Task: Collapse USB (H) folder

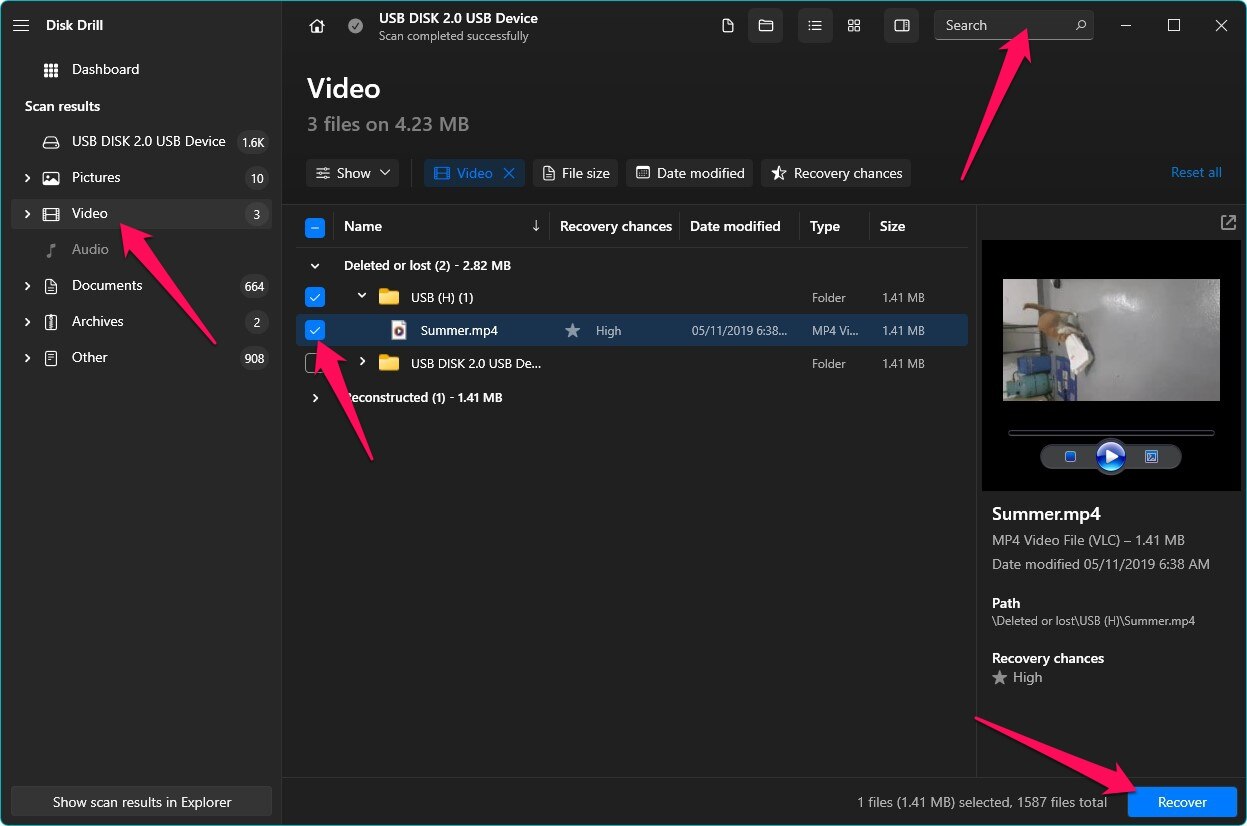Action: [363, 297]
